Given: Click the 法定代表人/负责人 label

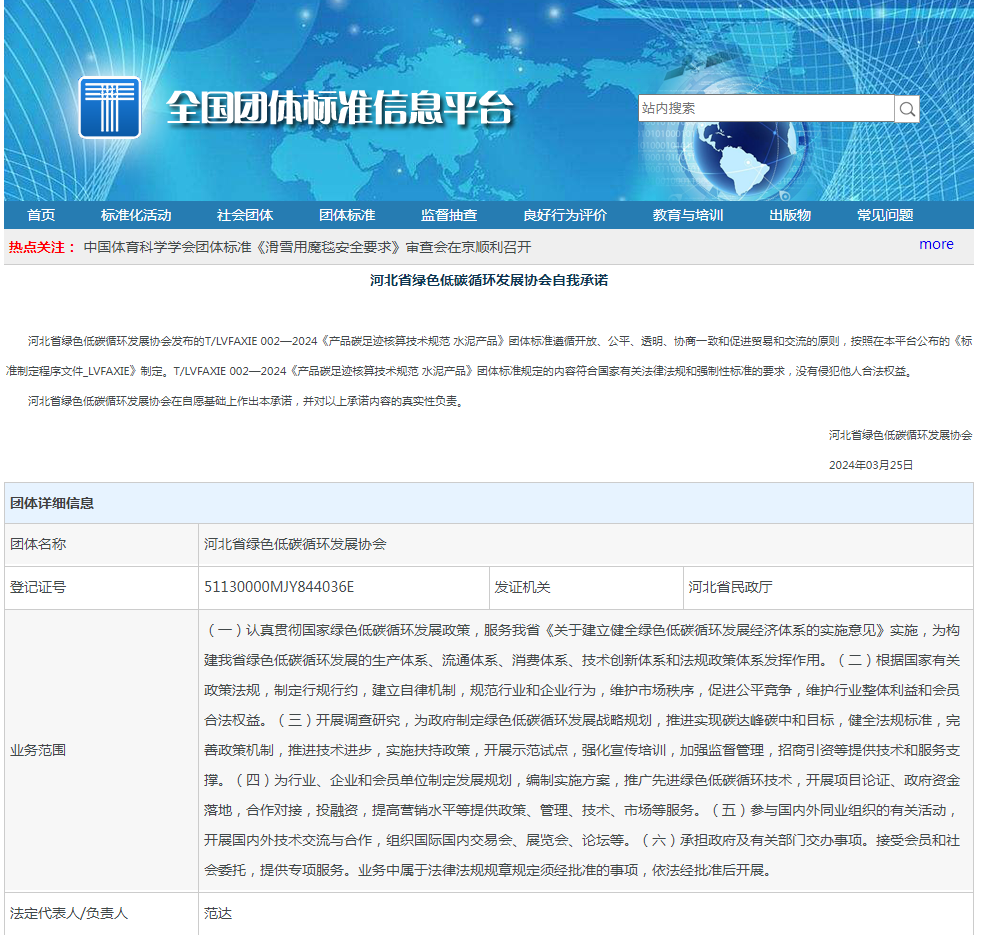Looking at the screenshot, I should [69, 914].
